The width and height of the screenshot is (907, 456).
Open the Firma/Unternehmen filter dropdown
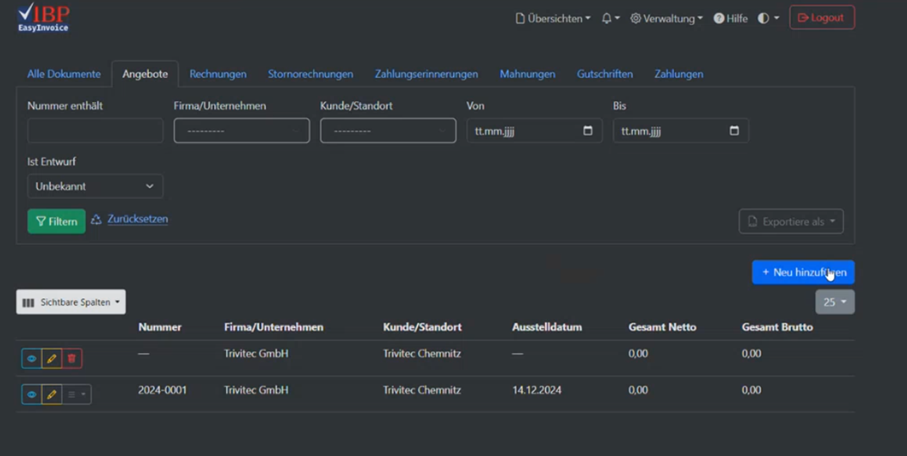point(241,131)
